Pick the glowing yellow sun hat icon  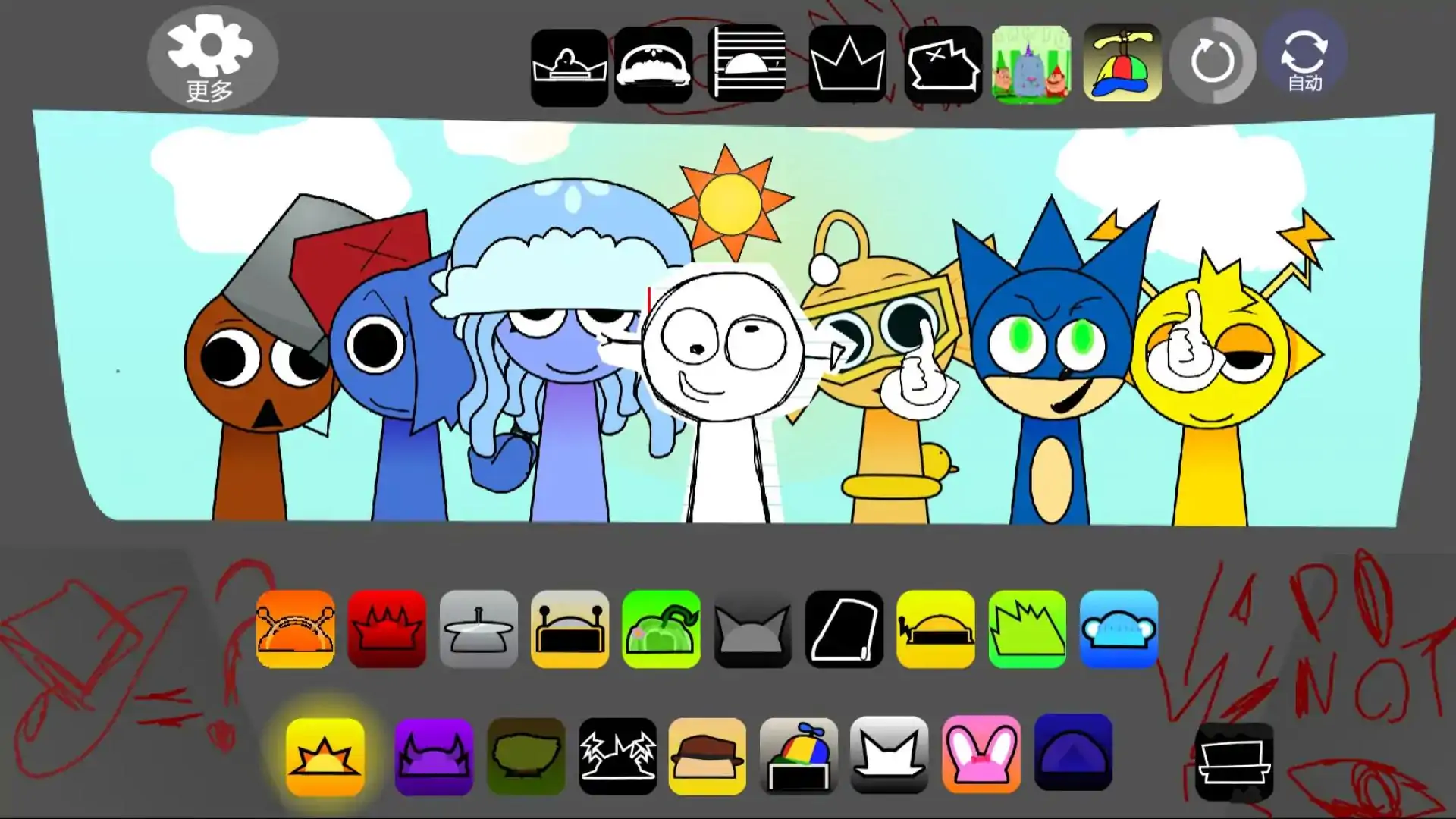325,757
